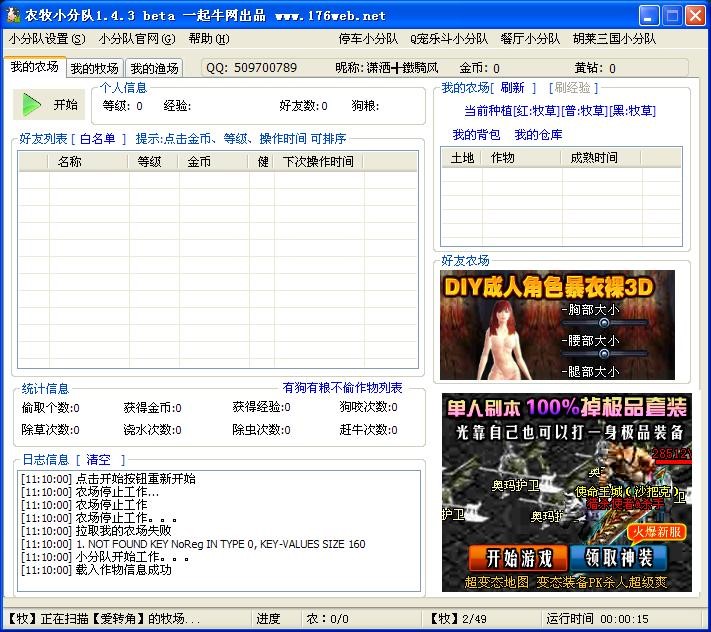Open 有狗有粮不偷作物列表 link
Viewport: 711px width, 632px height.
click(342, 388)
